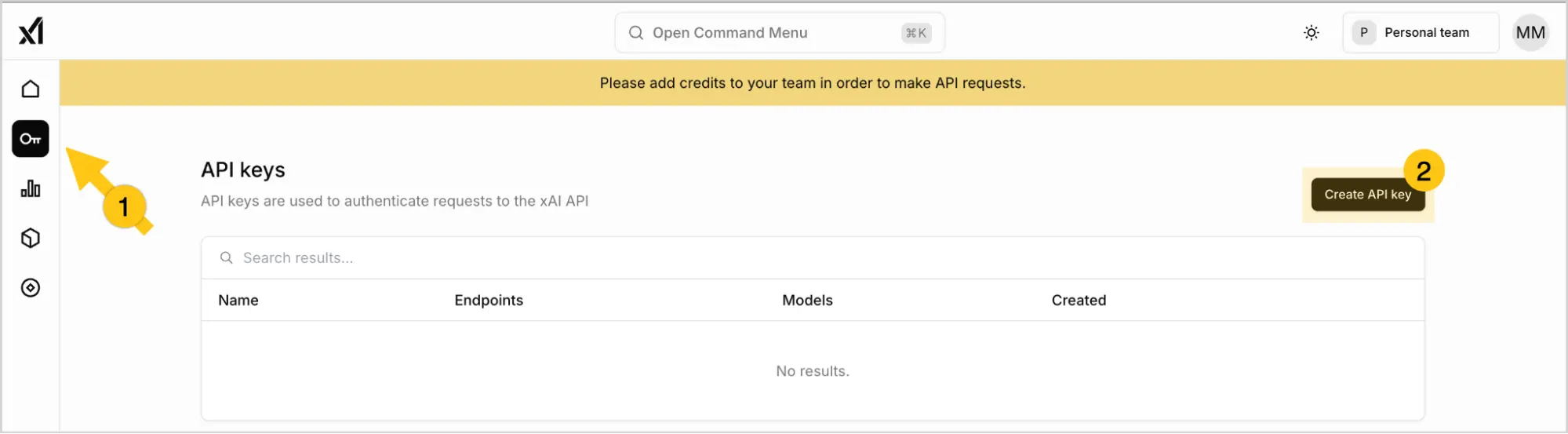
Task: Select the API keys sidebar icon
Action: pos(31,139)
